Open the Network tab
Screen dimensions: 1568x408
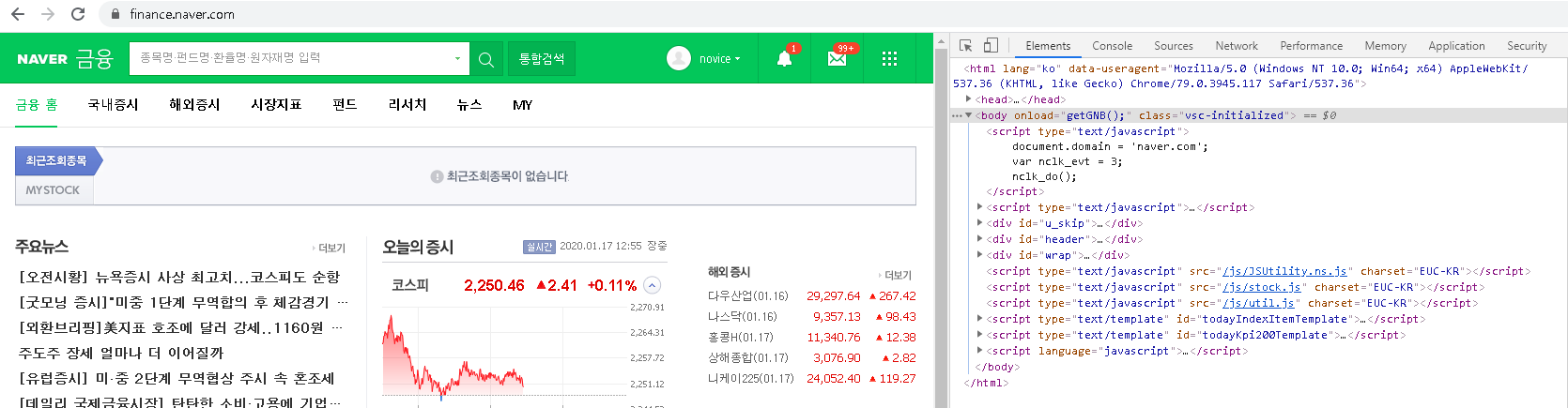coord(1237,46)
